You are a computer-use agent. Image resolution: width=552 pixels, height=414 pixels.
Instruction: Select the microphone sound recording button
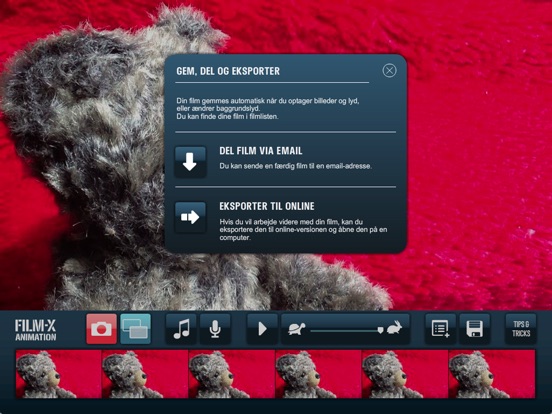pyautogui.click(x=215, y=329)
